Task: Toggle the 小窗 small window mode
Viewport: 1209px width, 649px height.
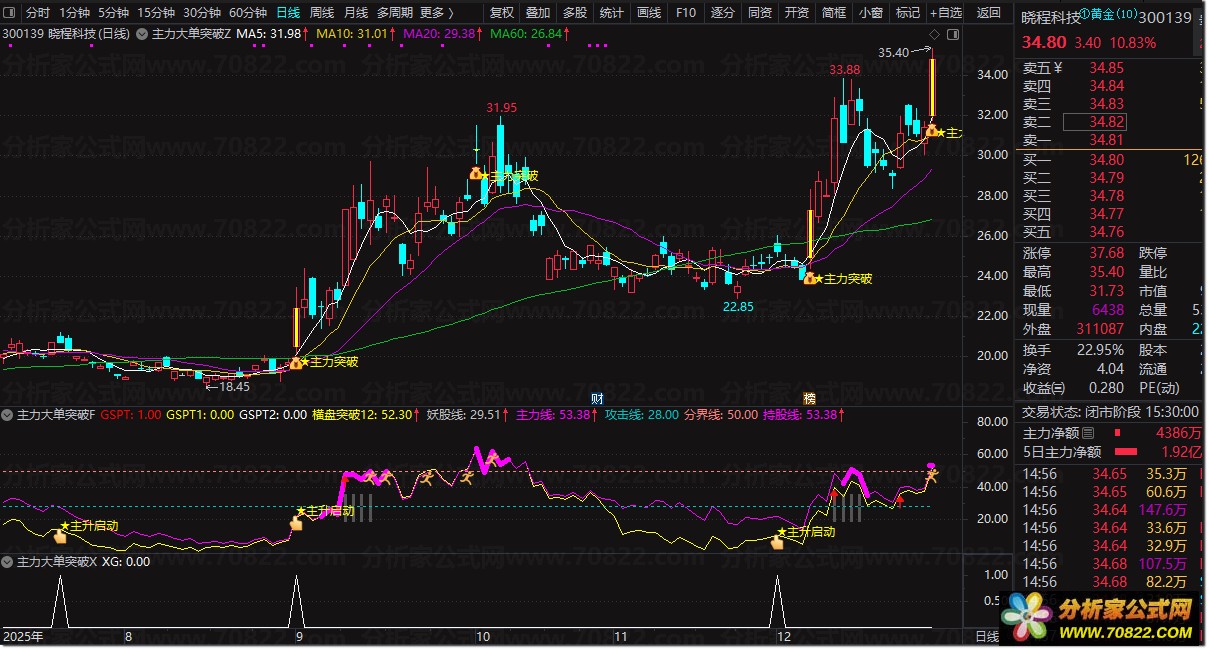Action: (870, 13)
